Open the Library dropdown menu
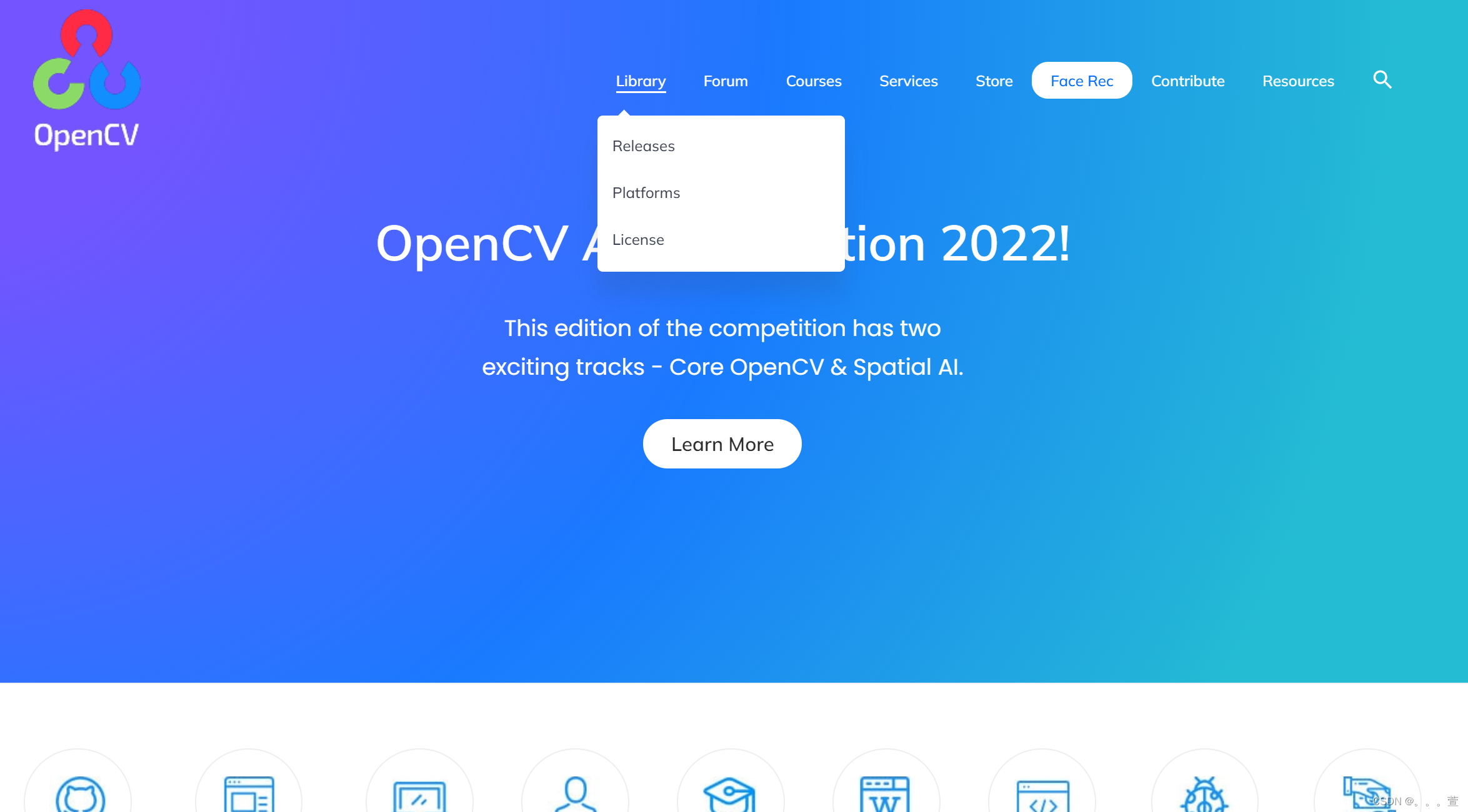 point(641,80)
